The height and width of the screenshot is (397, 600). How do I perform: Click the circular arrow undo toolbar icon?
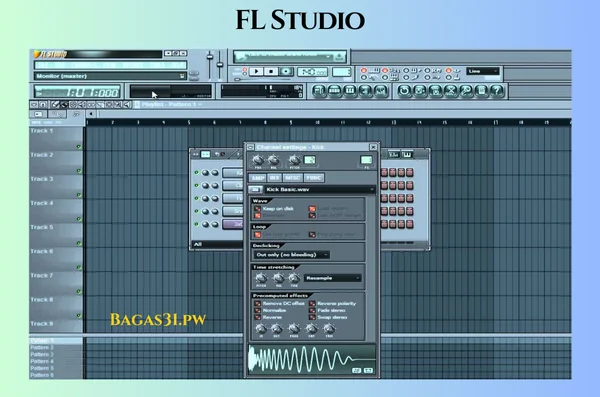point(404,91)
